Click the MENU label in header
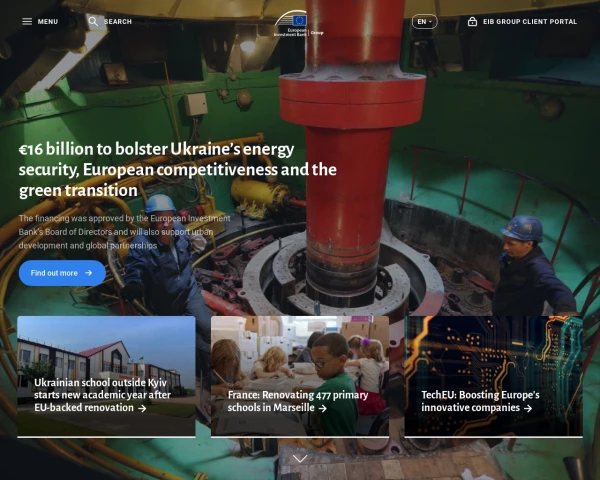 point(47,21)
